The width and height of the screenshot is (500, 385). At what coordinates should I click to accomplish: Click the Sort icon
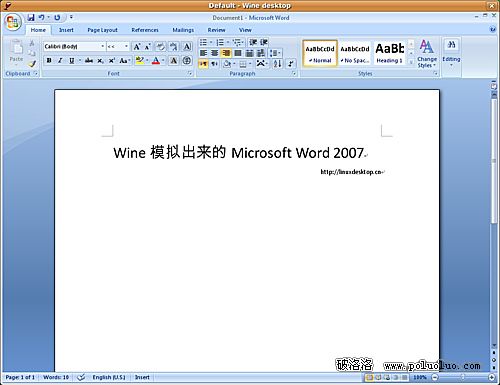[277, 63]
